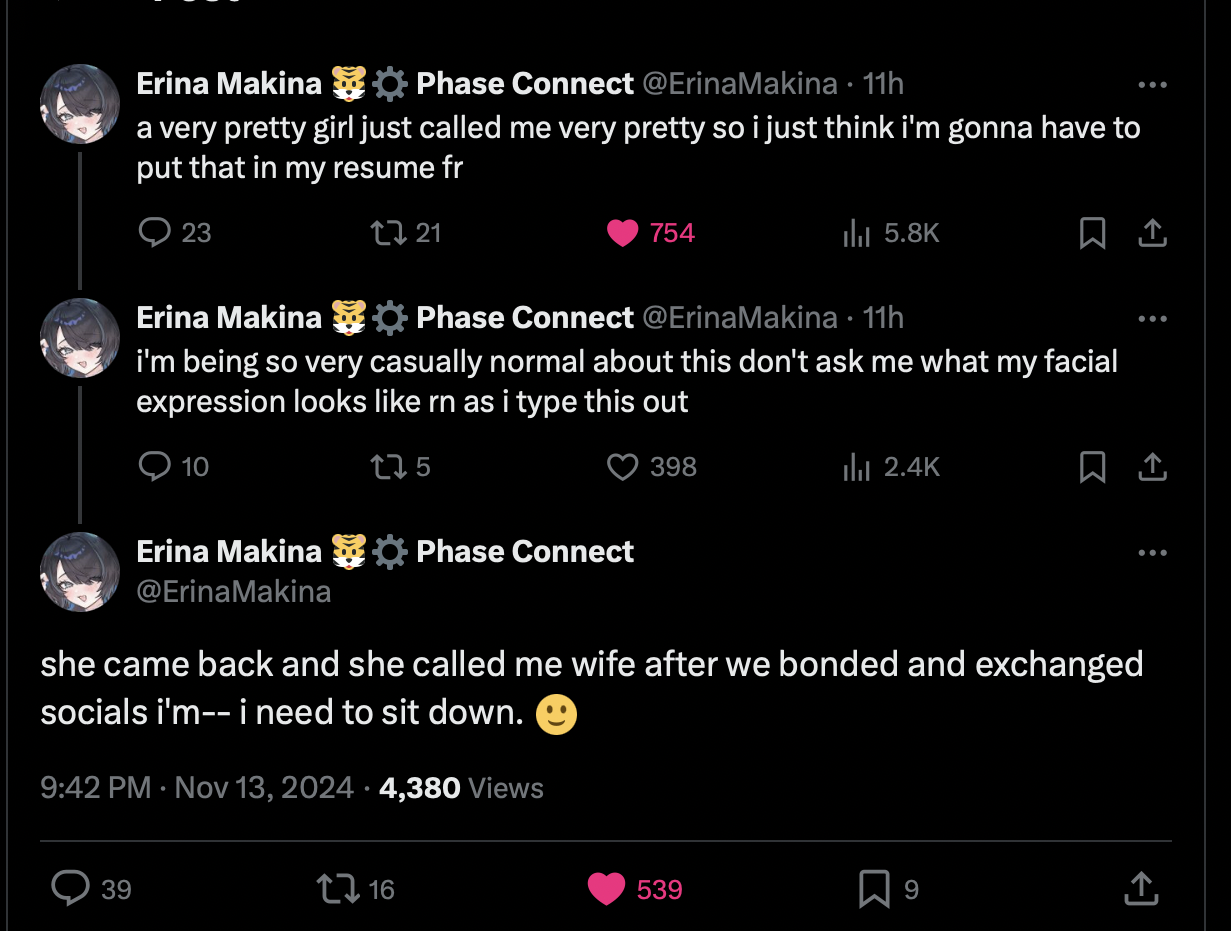Viewport: 1231px width, 931px height.
Task: Like the tweet with 398 likes
Action: click(x=623, y=467)
